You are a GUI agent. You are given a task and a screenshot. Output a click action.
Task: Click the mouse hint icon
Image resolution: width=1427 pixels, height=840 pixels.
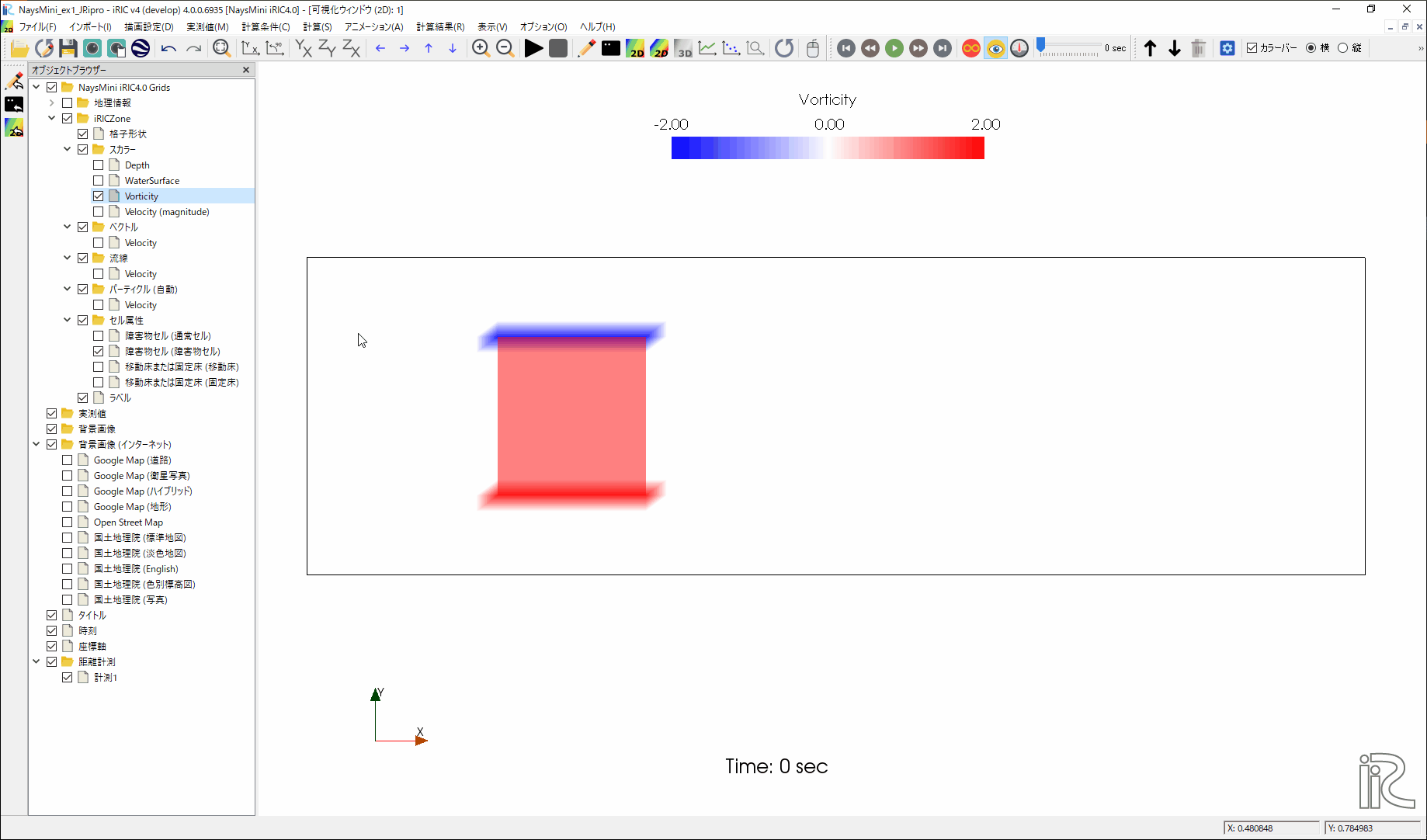coord(813,48)
